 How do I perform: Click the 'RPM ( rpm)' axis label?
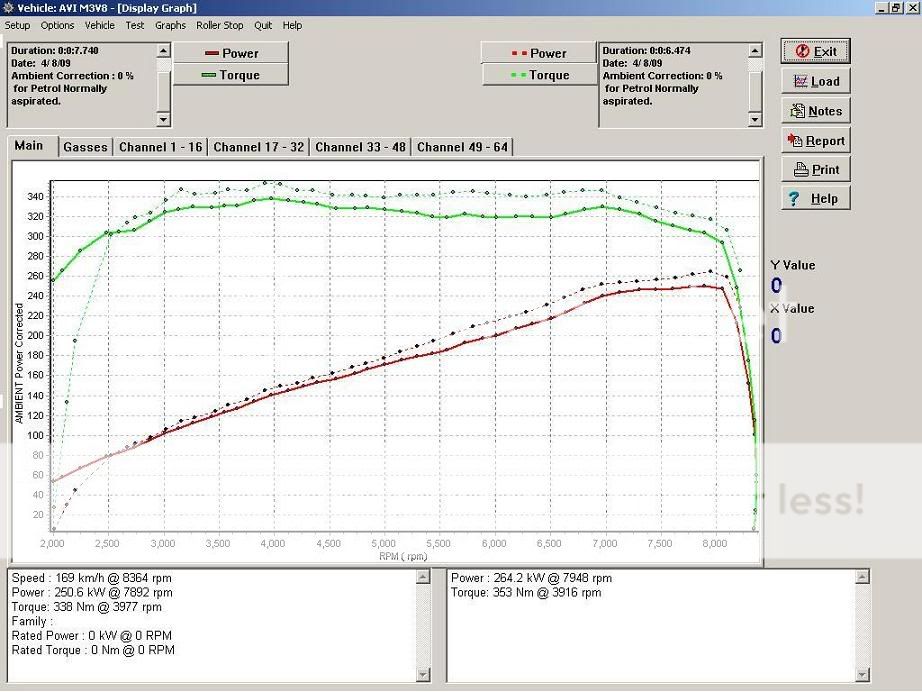coord(403,556)
